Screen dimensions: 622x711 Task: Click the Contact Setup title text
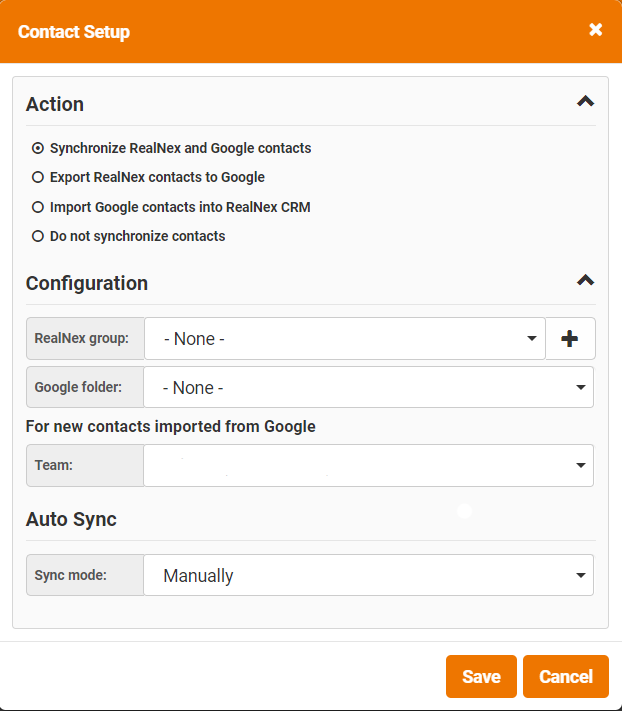click(x=74, y=32)
